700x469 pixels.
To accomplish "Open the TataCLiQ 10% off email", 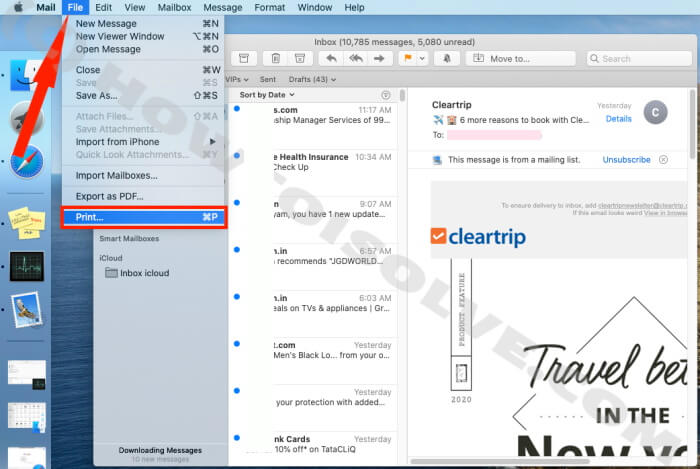I will pyautogui.click(x=314, y=448).
